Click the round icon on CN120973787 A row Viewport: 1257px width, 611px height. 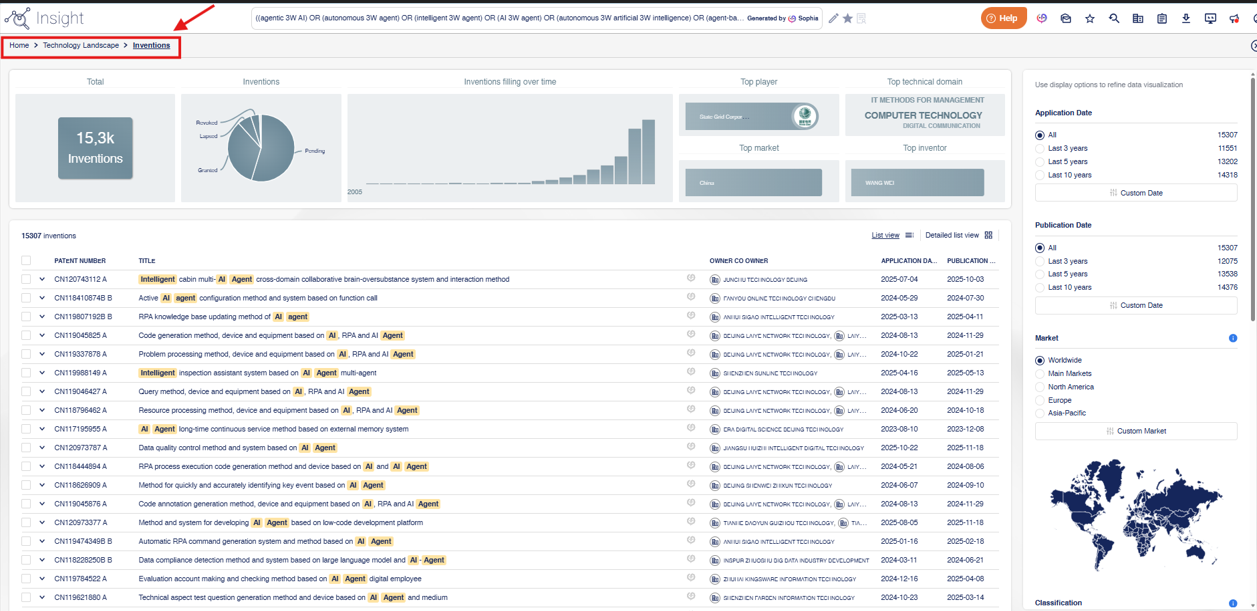[691, 448]
